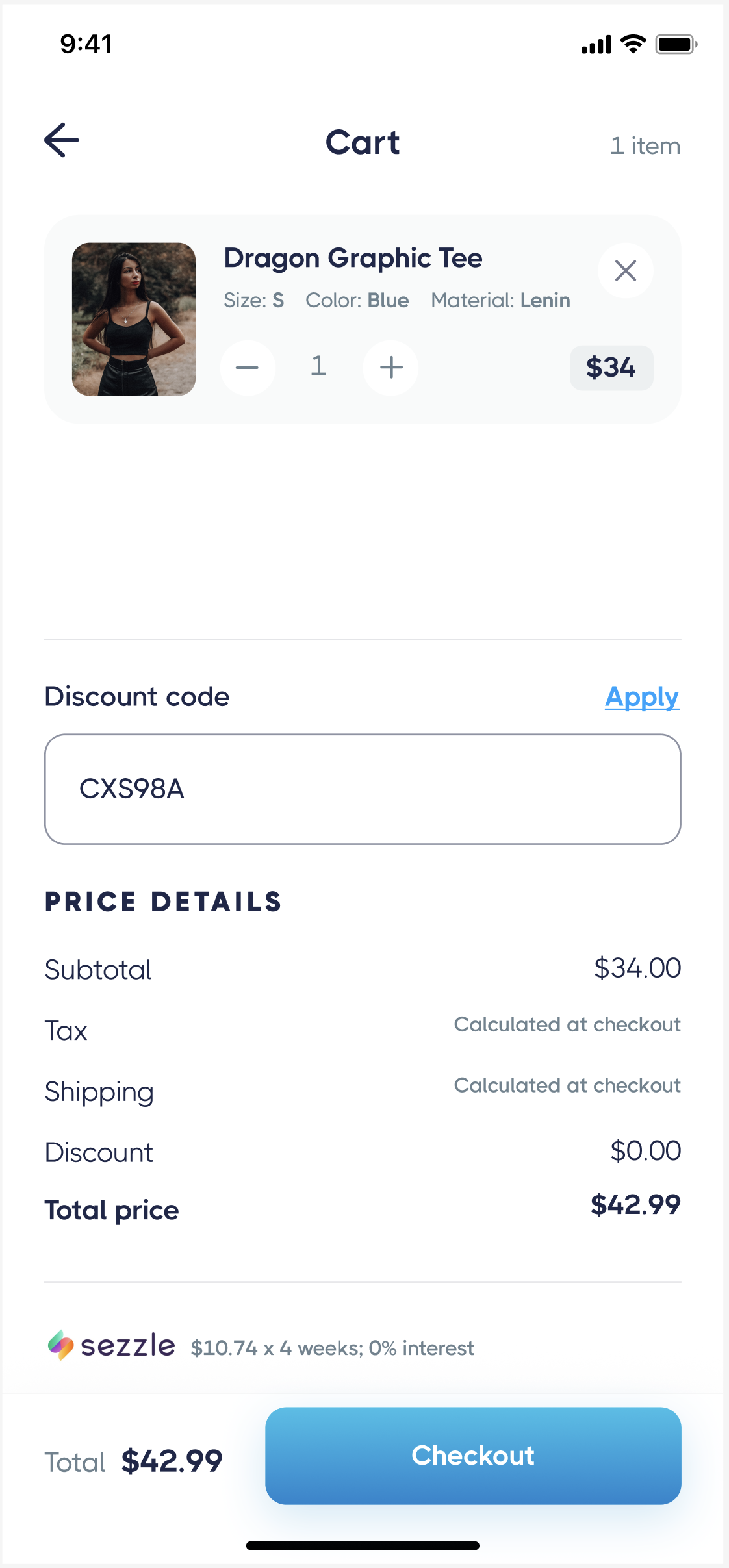
Task: Select the CXS98A discount code field
Action: [362, 789]
